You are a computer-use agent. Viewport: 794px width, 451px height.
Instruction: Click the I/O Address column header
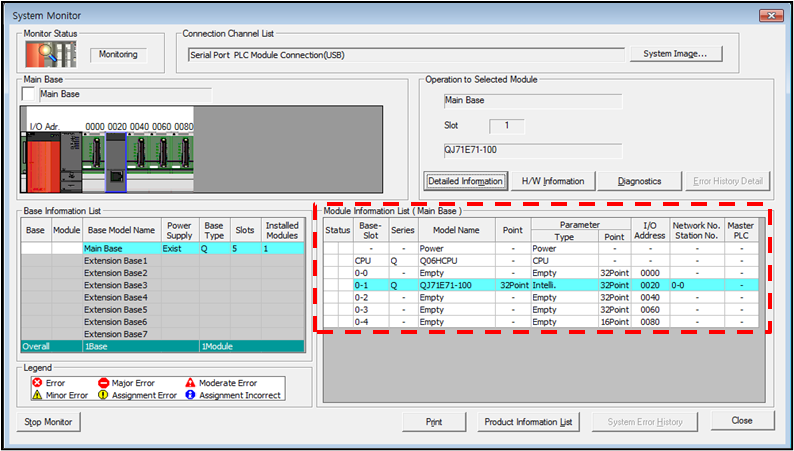[x=650, y=230]
